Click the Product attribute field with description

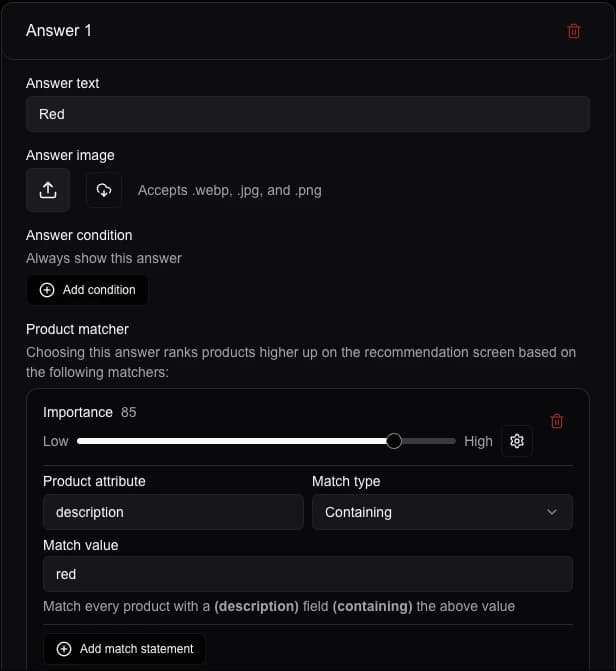(173, 512)
